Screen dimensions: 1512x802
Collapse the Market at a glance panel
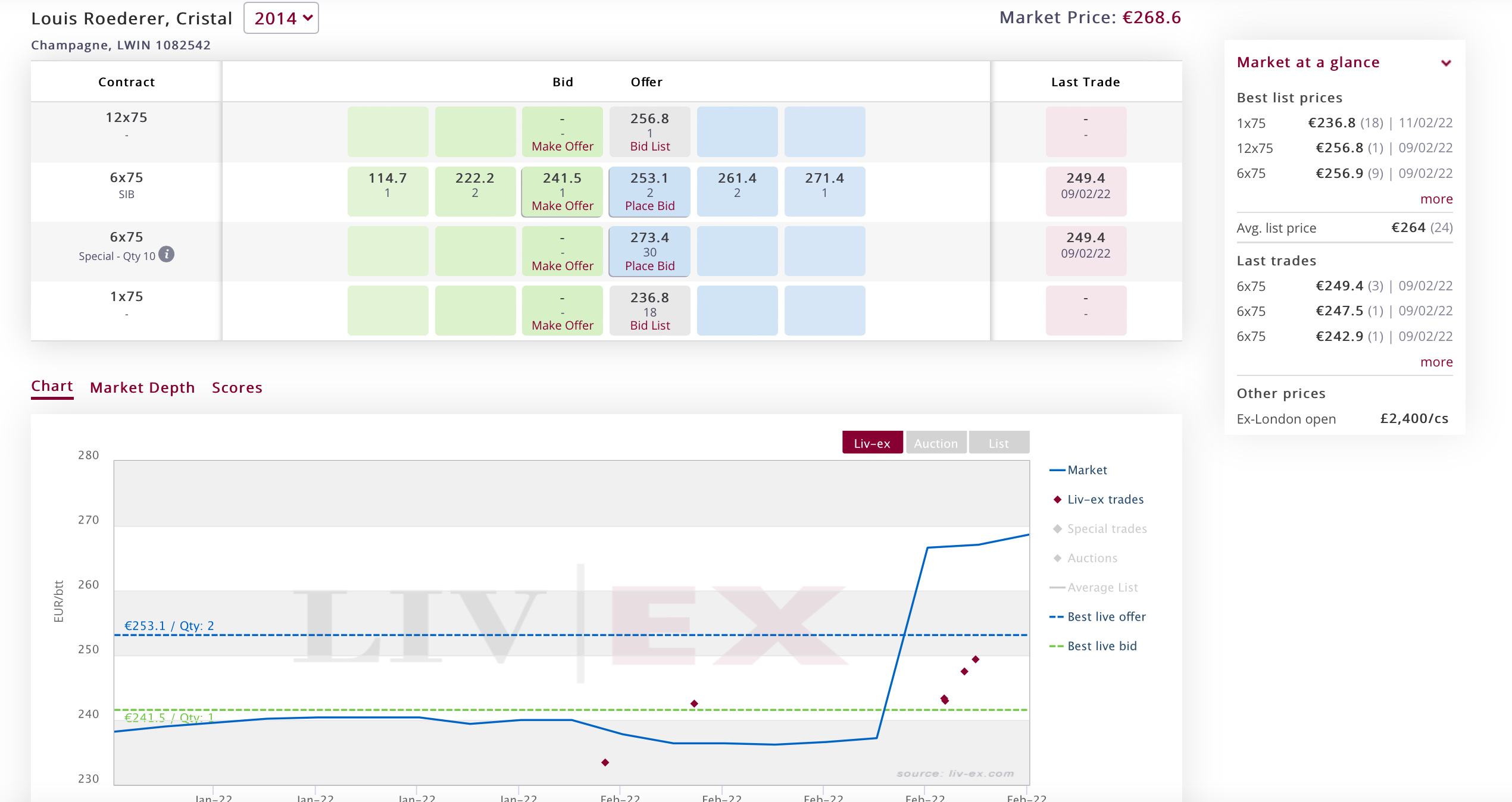click(x=1446, y=62)
